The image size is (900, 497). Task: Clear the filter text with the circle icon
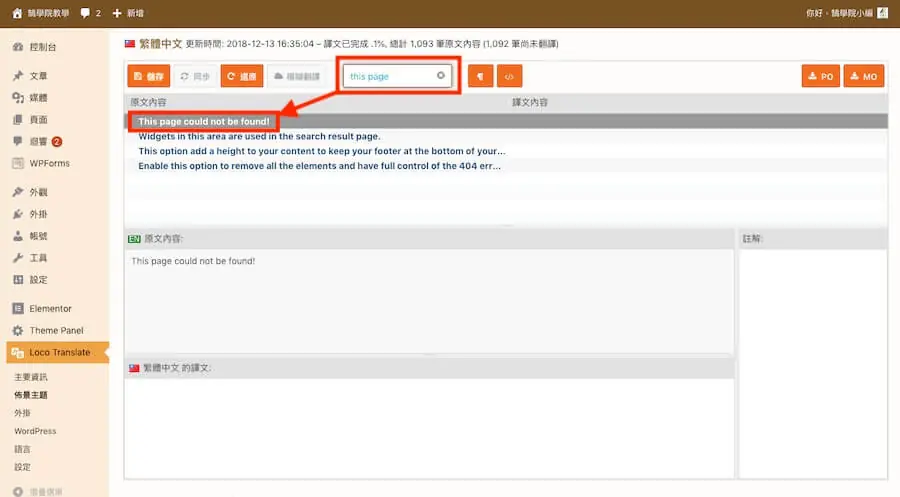tap(441, 75)
